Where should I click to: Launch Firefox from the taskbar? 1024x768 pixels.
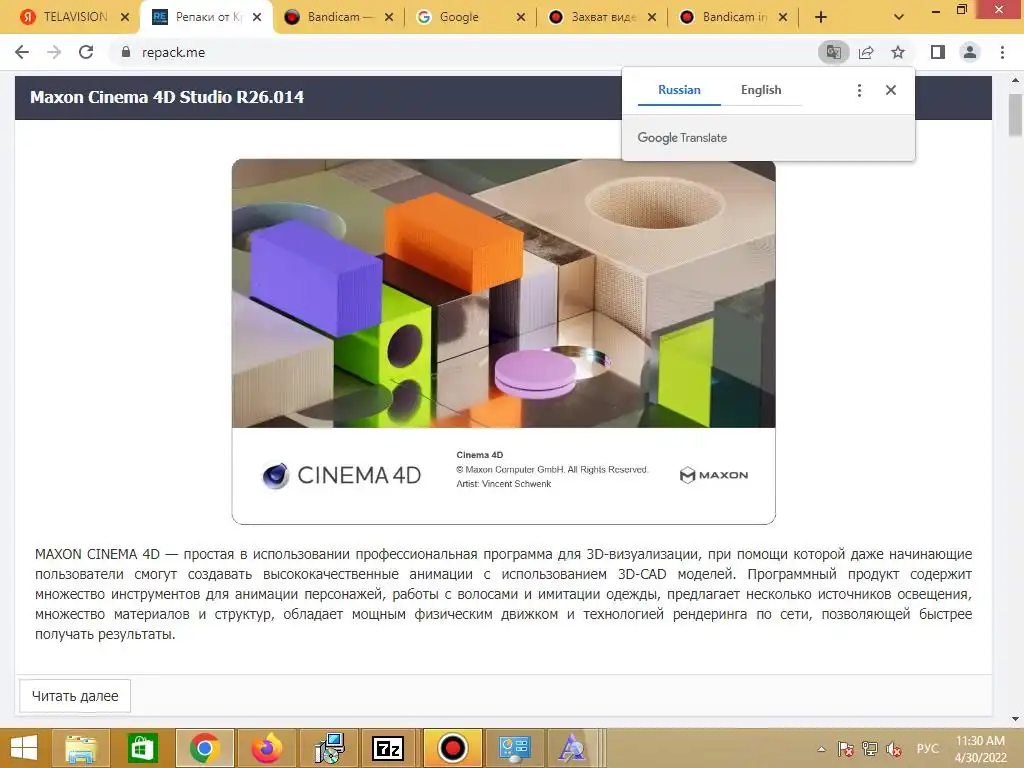[266, 748]
